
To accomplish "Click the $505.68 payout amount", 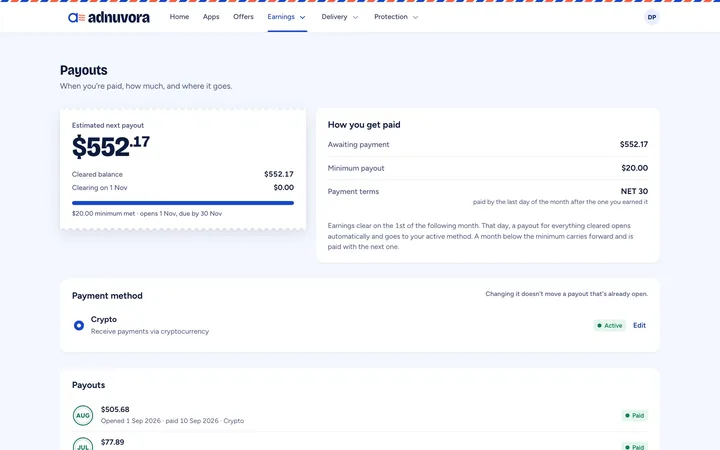I will point(115,410).
